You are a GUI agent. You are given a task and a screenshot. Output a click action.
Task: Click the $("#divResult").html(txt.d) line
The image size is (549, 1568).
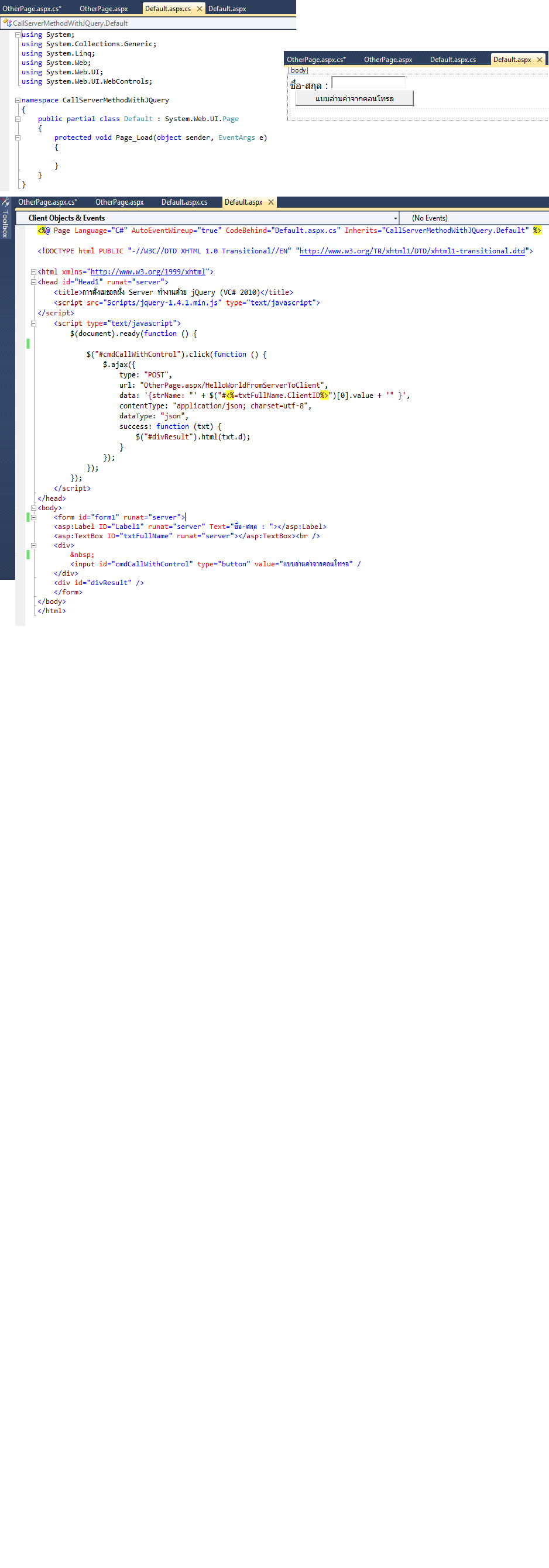click(193, 437)
